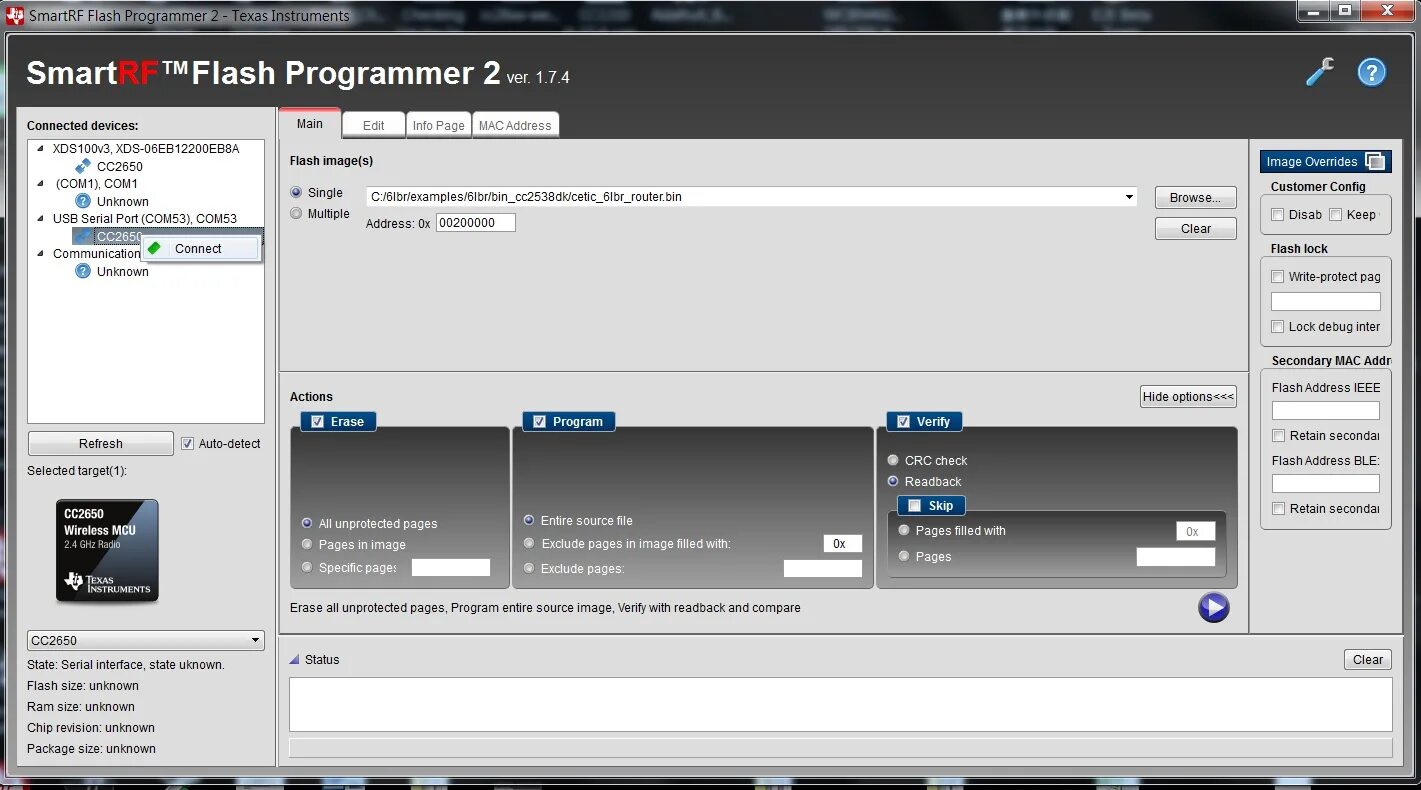Open the MAC Address tab
Viewport: 1421px width, 790px height.
click(x=515, y=125)
